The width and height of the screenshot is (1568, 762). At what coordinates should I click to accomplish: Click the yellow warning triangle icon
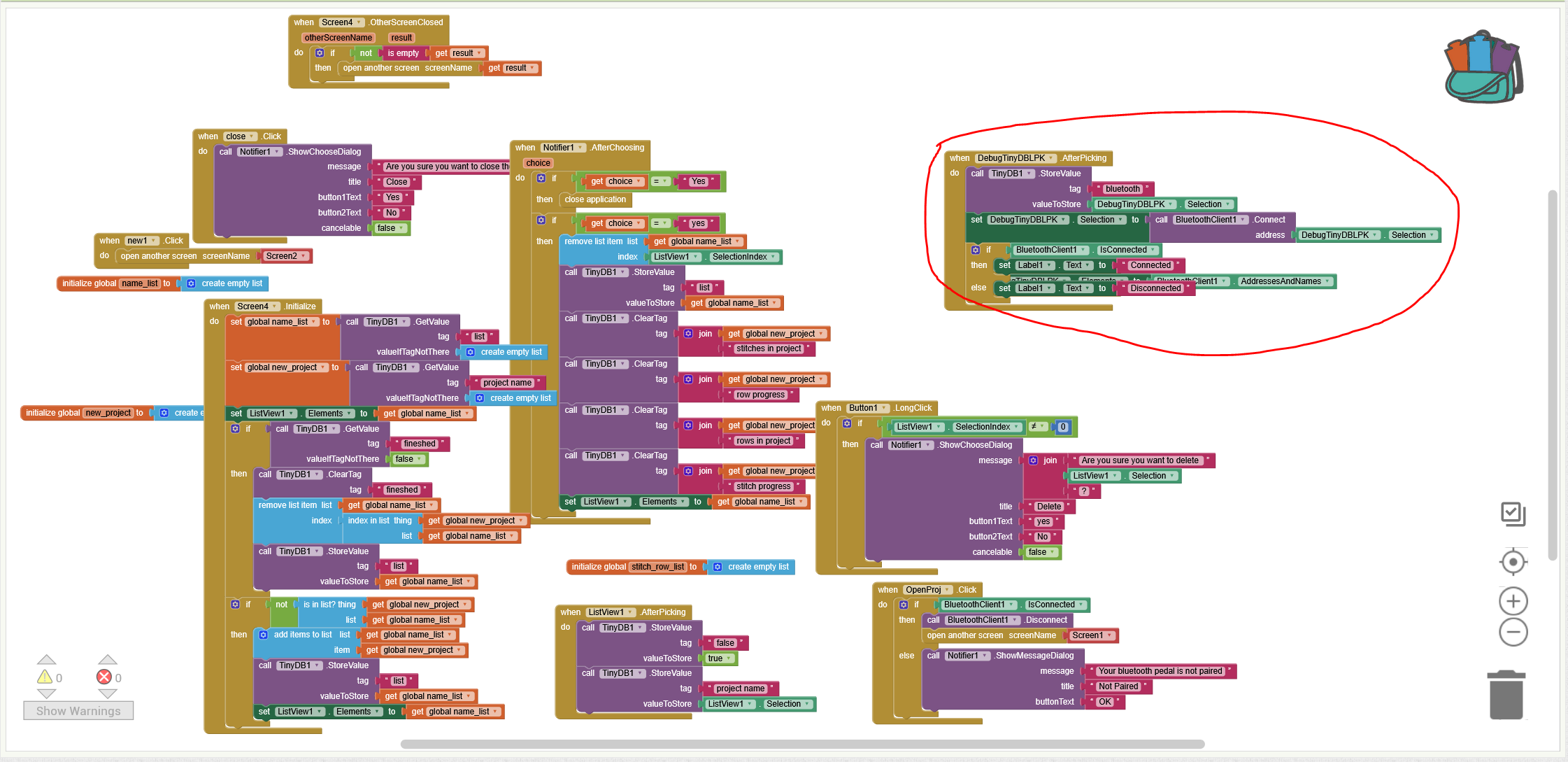[45, 677]
